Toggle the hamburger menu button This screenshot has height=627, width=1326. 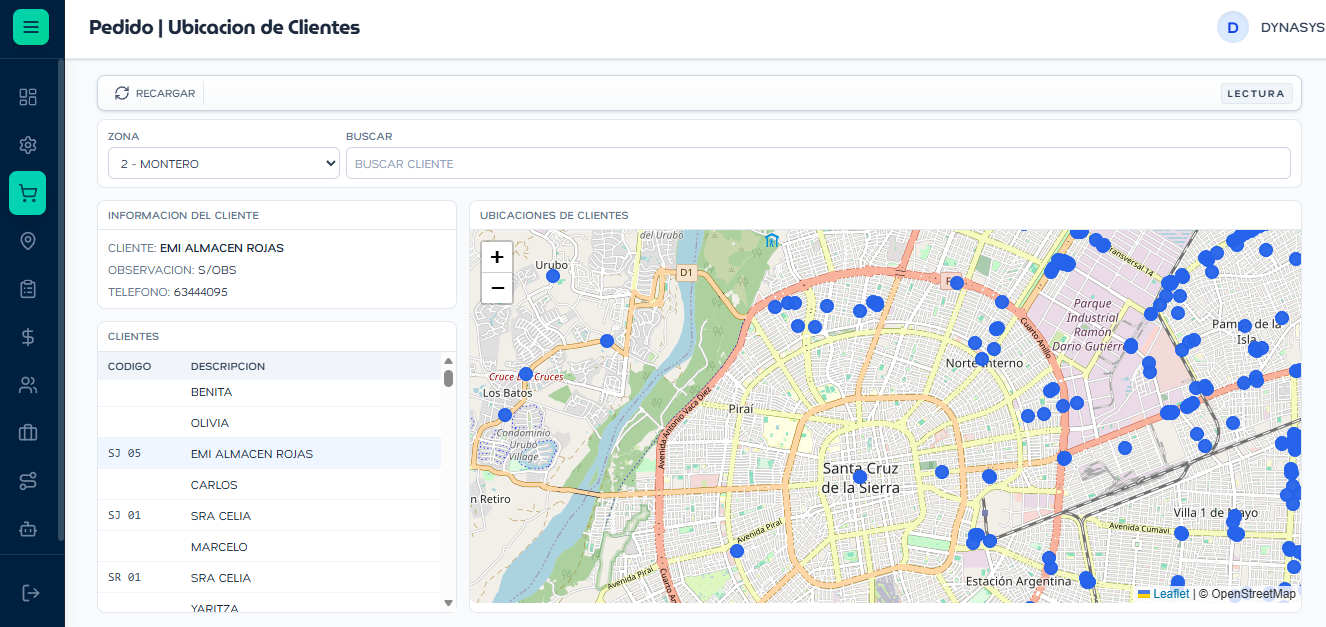pos(31,27)
